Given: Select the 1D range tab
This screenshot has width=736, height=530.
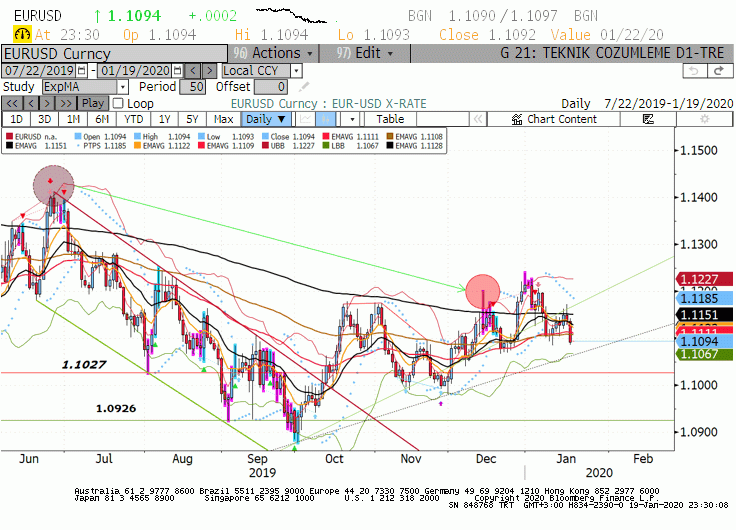Looking at the screenshot, I should [16, 119].
